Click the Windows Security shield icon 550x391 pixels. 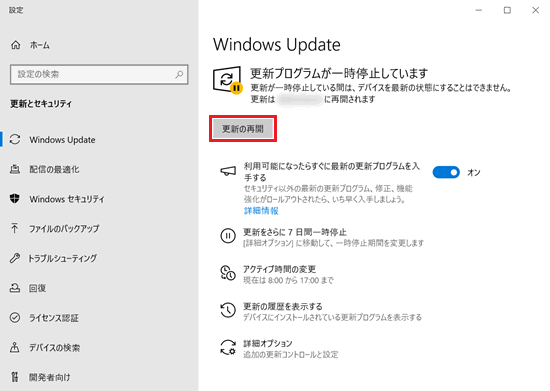[x=15, y=199]
